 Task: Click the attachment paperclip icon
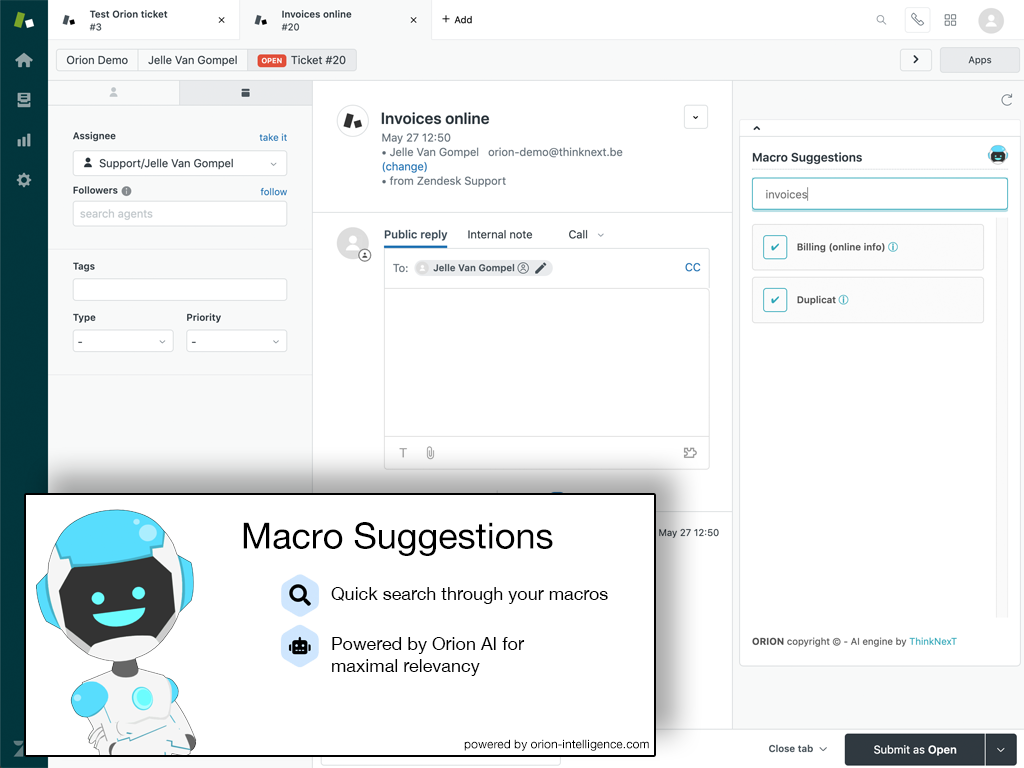430,453
